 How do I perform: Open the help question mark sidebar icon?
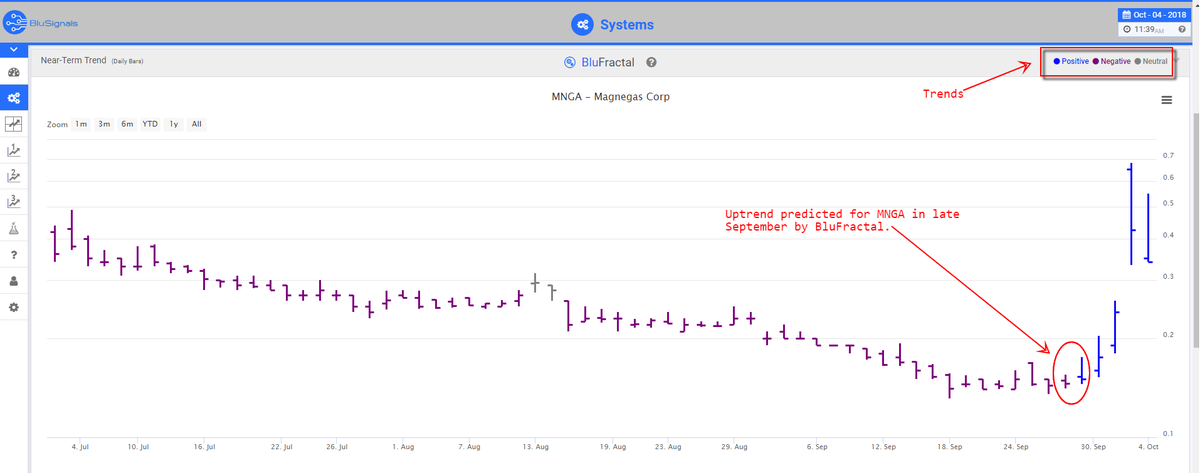tap(14, 254)
